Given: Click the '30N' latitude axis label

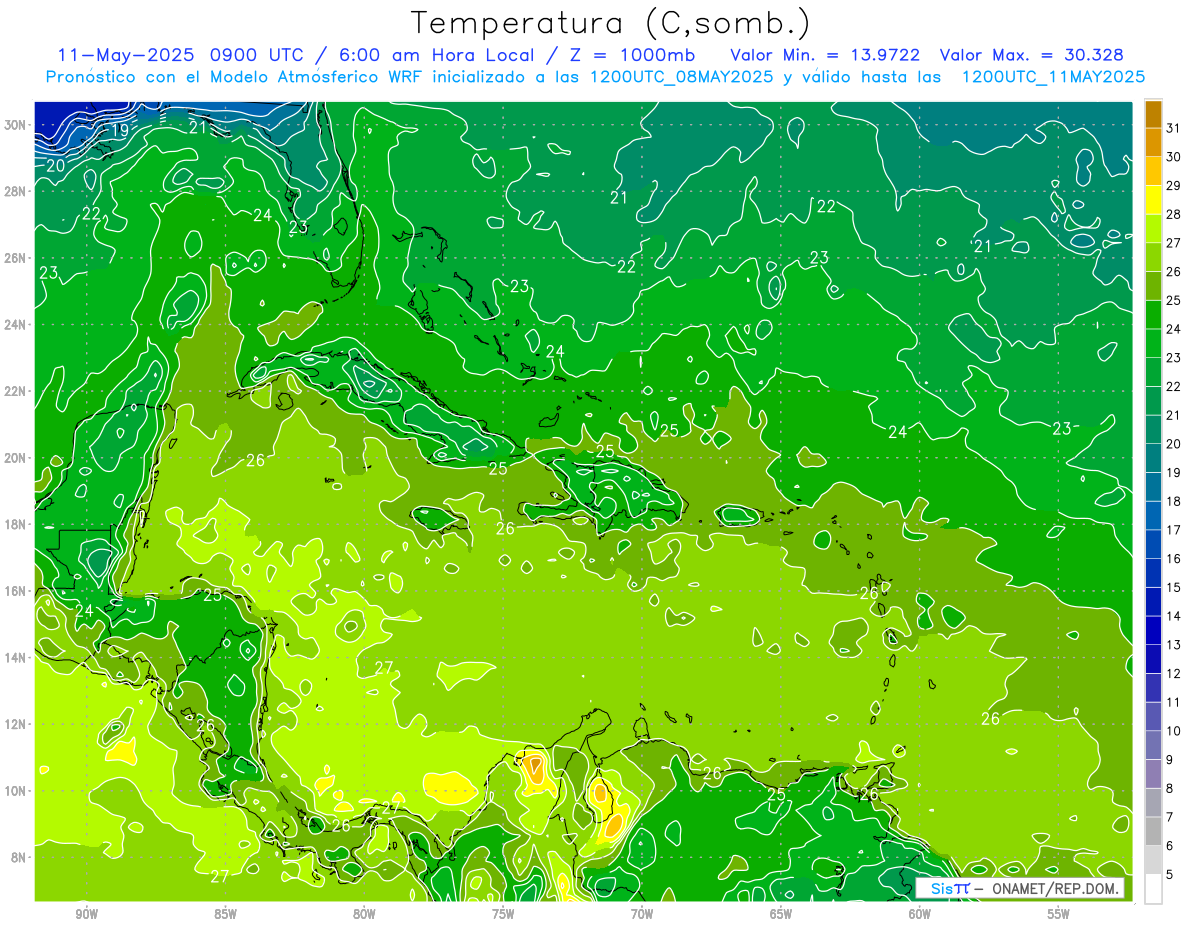Looking at the screenshot, I should (x=16, y=125).
